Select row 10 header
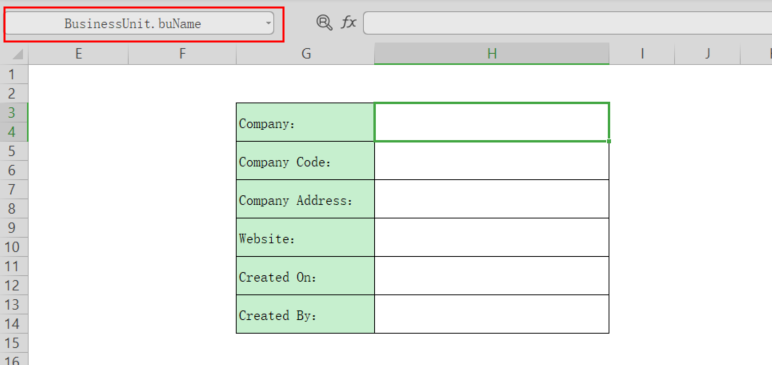The image size is (772, 365). [x=14, y=247]
